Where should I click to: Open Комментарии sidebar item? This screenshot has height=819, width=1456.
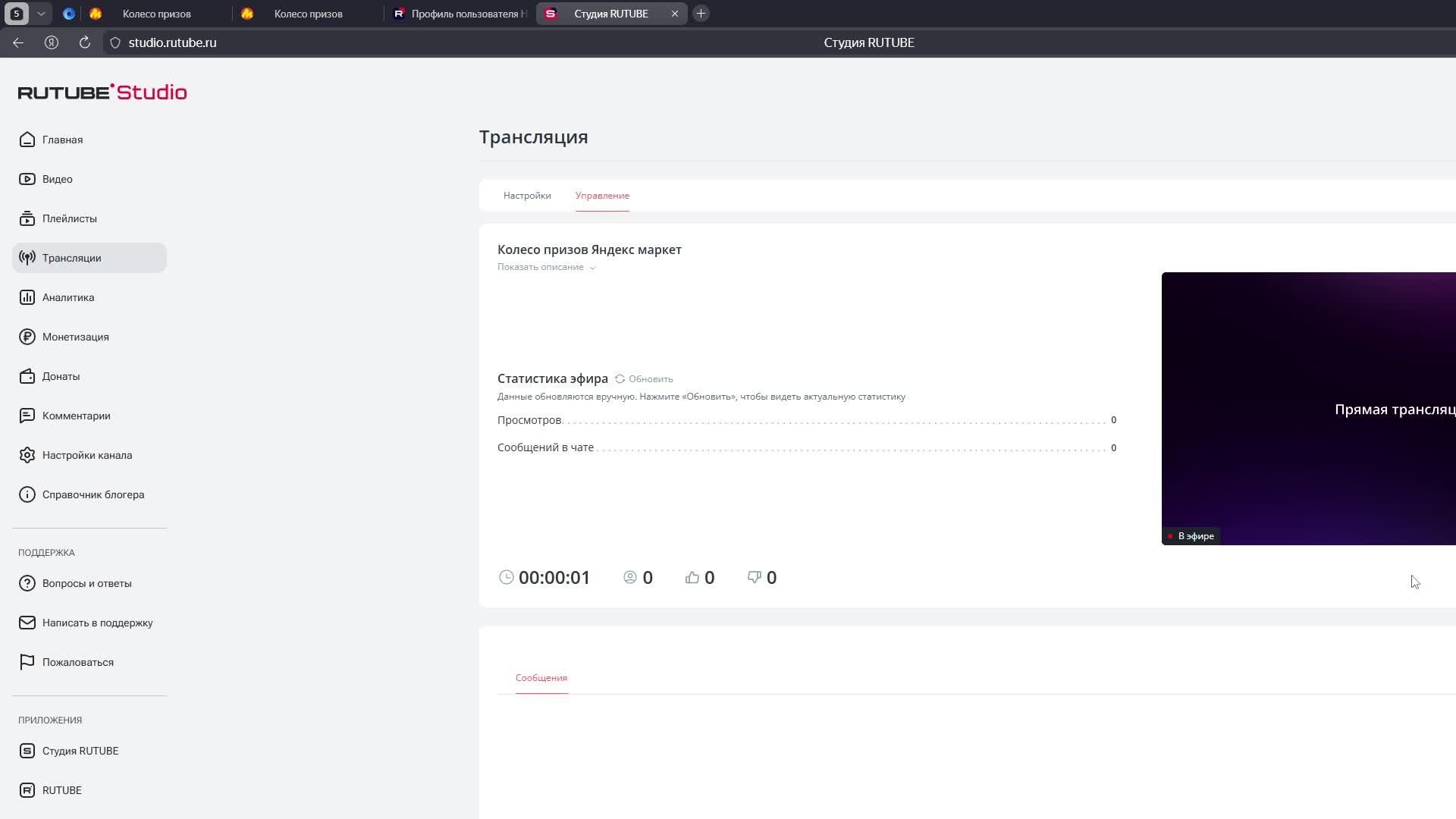(76, 416)
